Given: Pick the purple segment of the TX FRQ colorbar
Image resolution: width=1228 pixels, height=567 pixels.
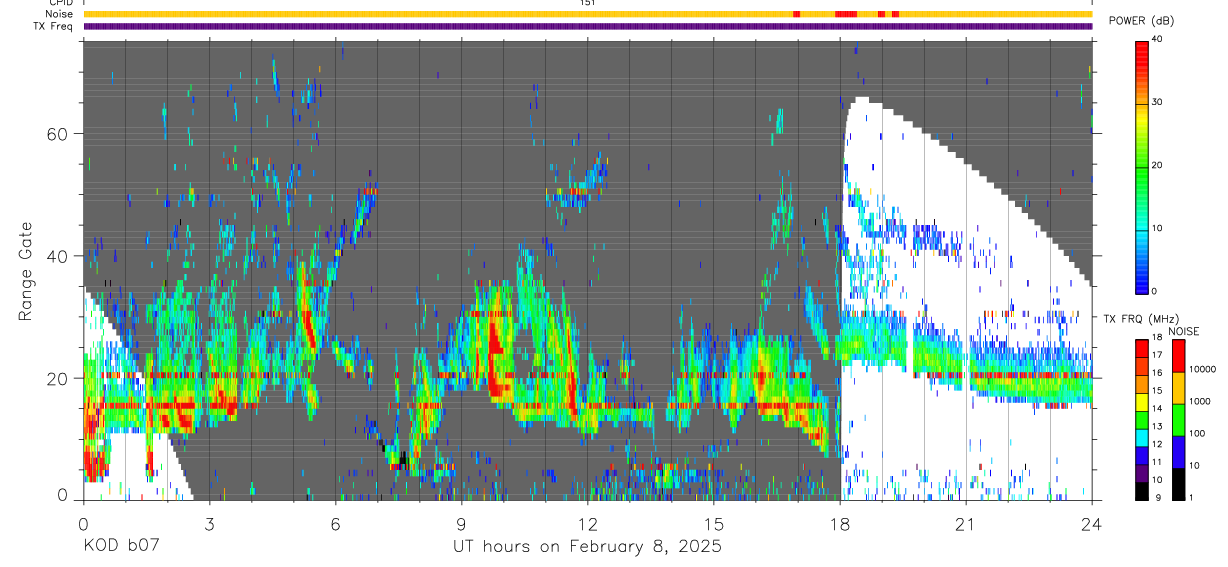Looking at the screenshot, I should tap(1141, 473).
